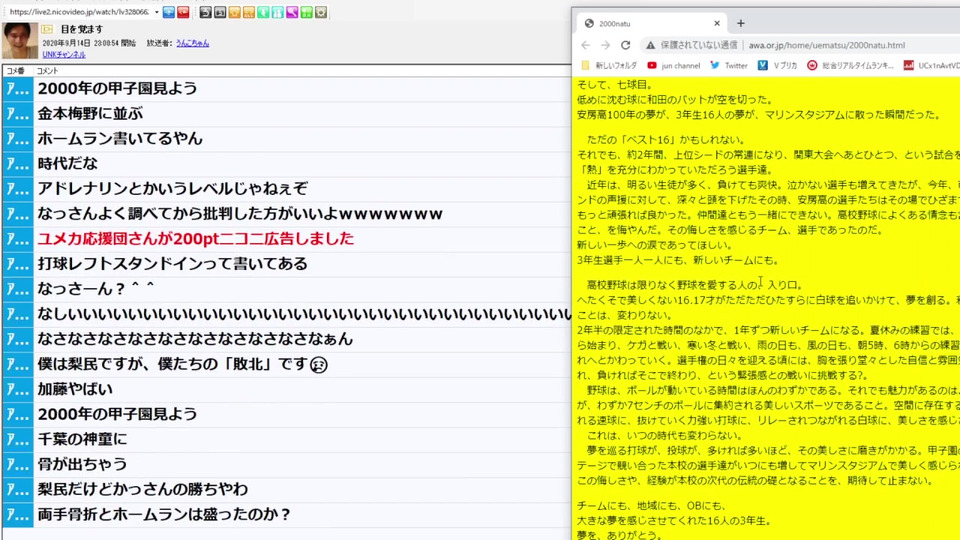Click the awa.or.jp address bar URL
960x540 pixels.
[x=827, y=45]
